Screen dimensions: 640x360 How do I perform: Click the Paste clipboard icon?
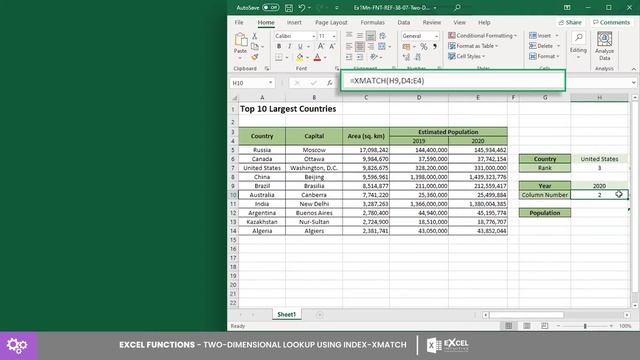[240, 40]
